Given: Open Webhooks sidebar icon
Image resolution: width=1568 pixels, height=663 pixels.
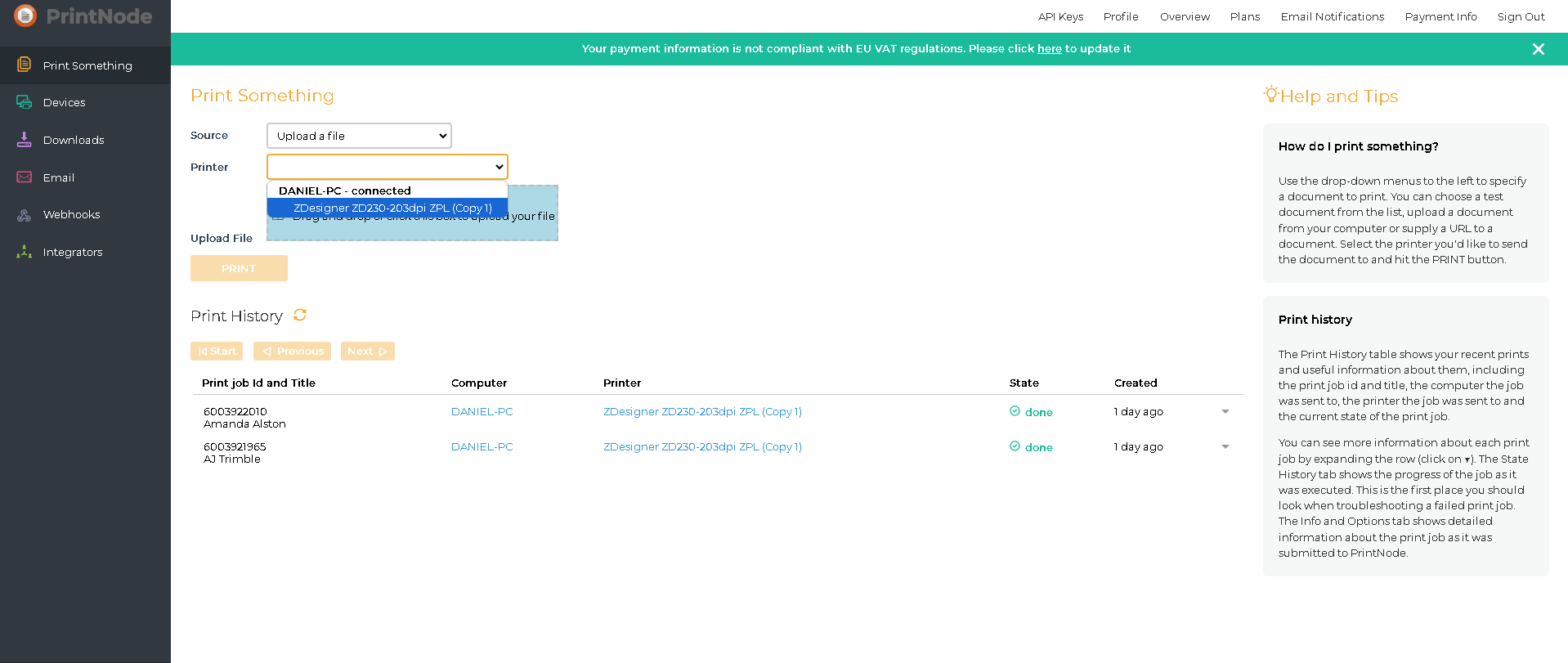Looking at the screenshot, I should [25, 215].
